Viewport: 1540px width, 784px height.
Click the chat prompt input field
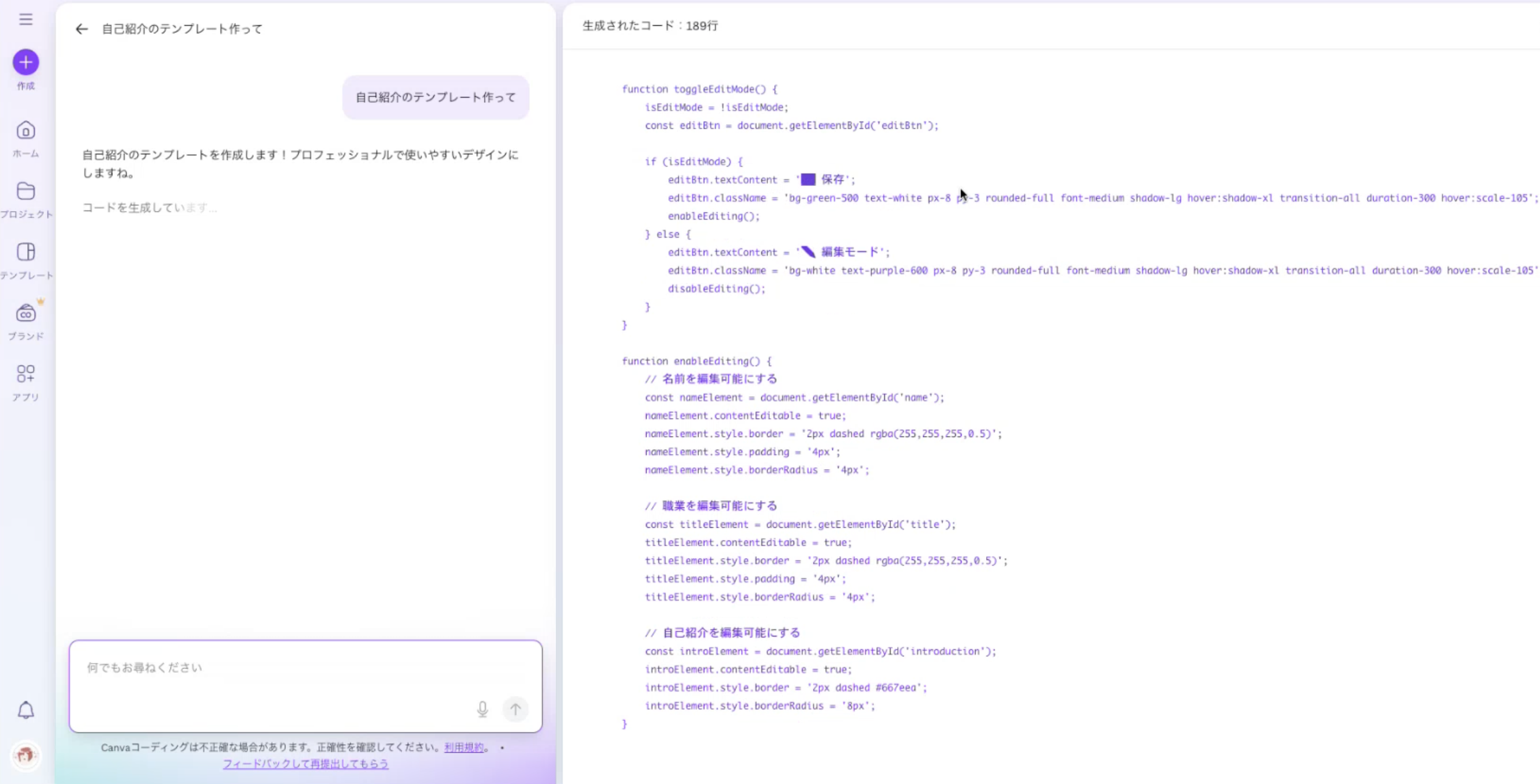pyautogui.click(x=306, y=686)
